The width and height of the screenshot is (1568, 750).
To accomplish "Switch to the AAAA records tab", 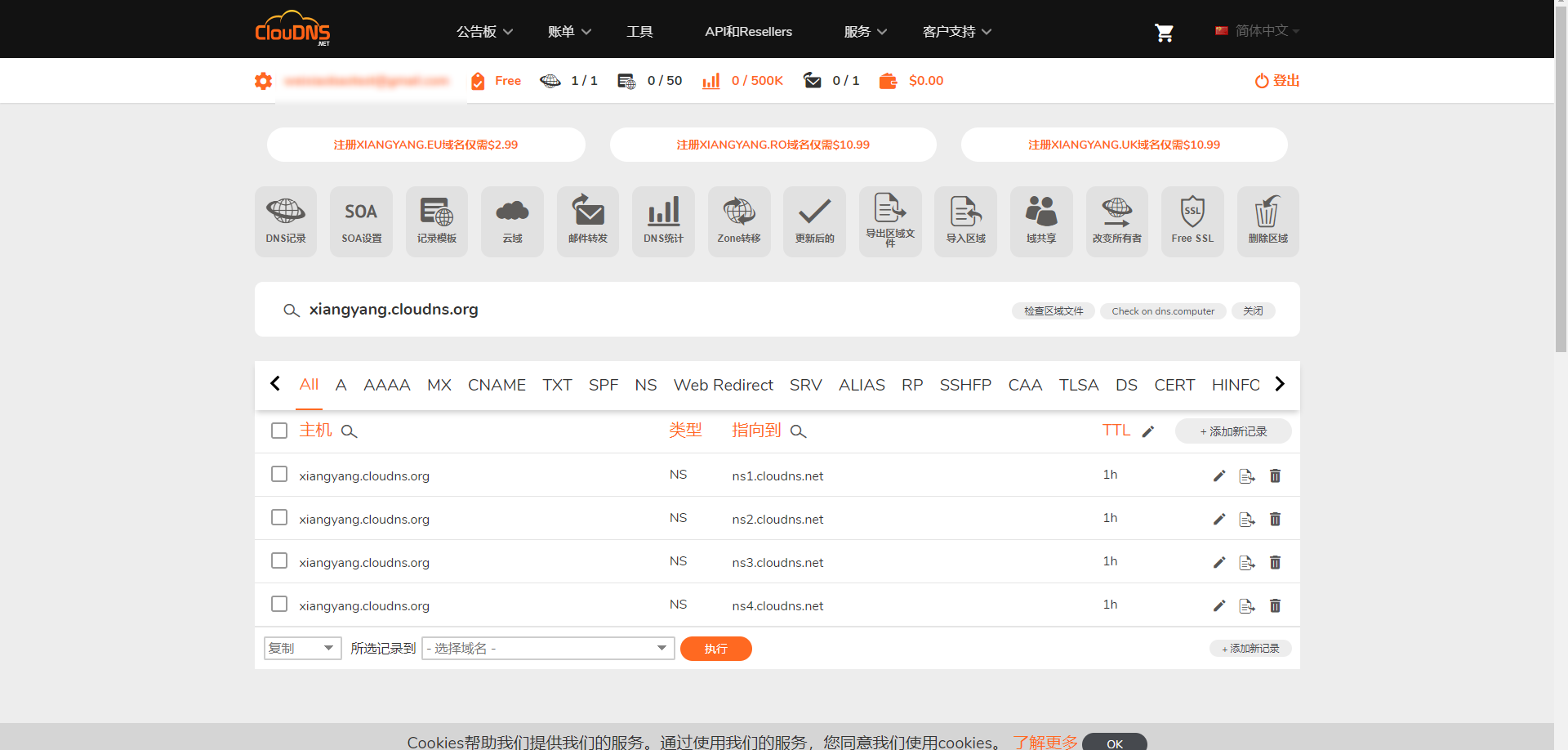I will pos(387,385).
